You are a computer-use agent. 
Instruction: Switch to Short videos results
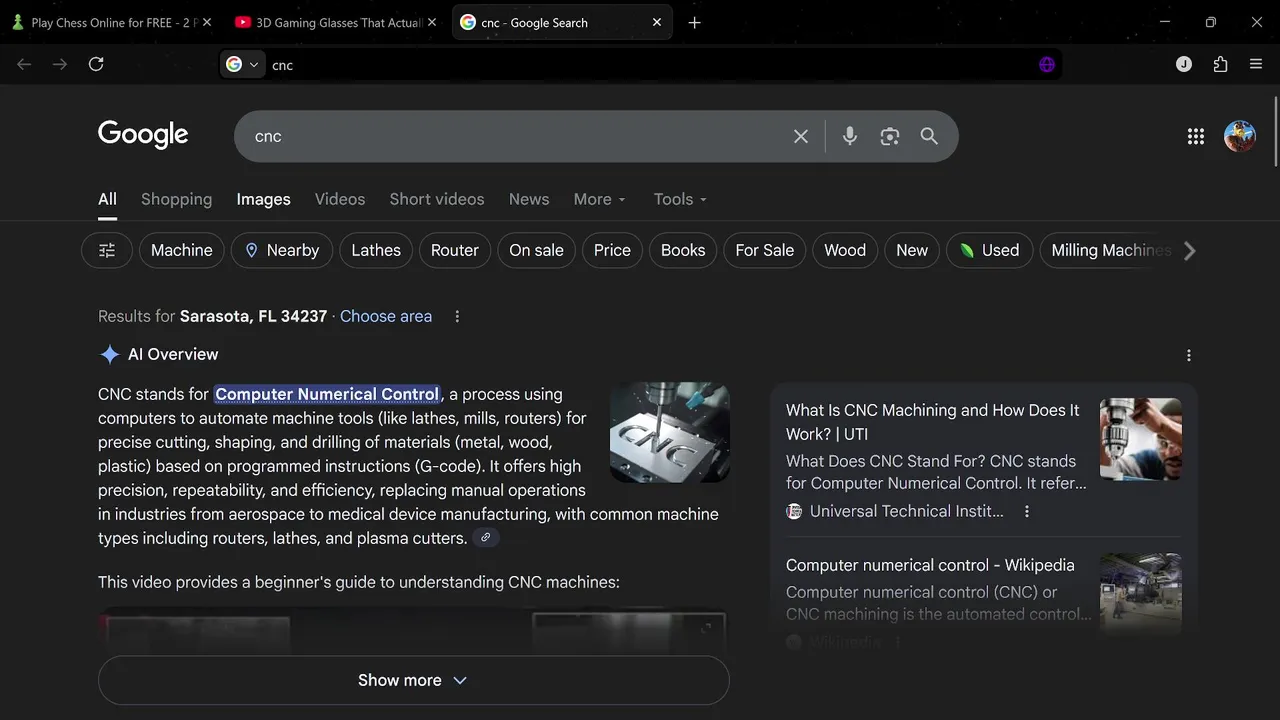(x=437, y=199)
